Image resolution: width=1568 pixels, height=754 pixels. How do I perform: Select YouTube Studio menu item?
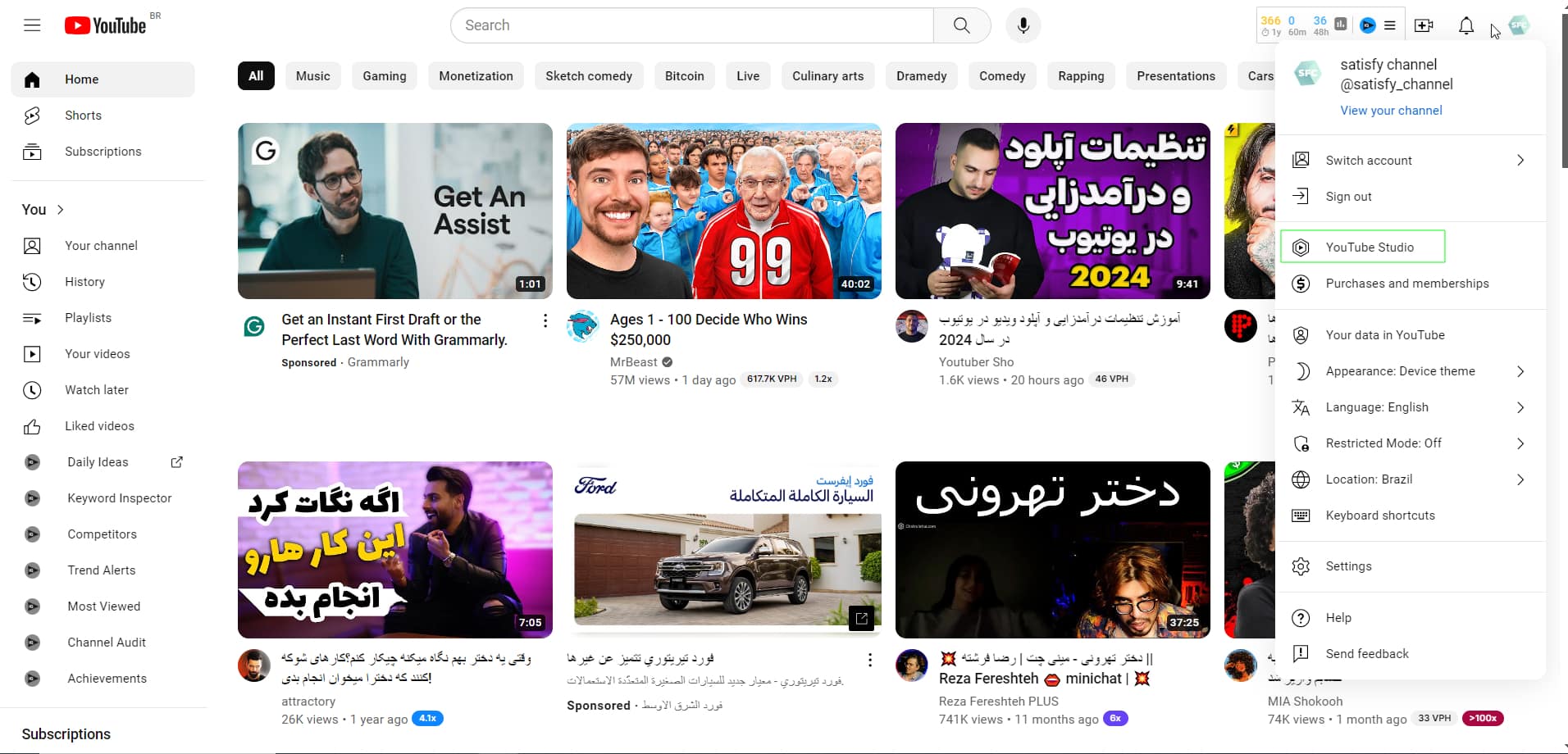(1369, 248)
